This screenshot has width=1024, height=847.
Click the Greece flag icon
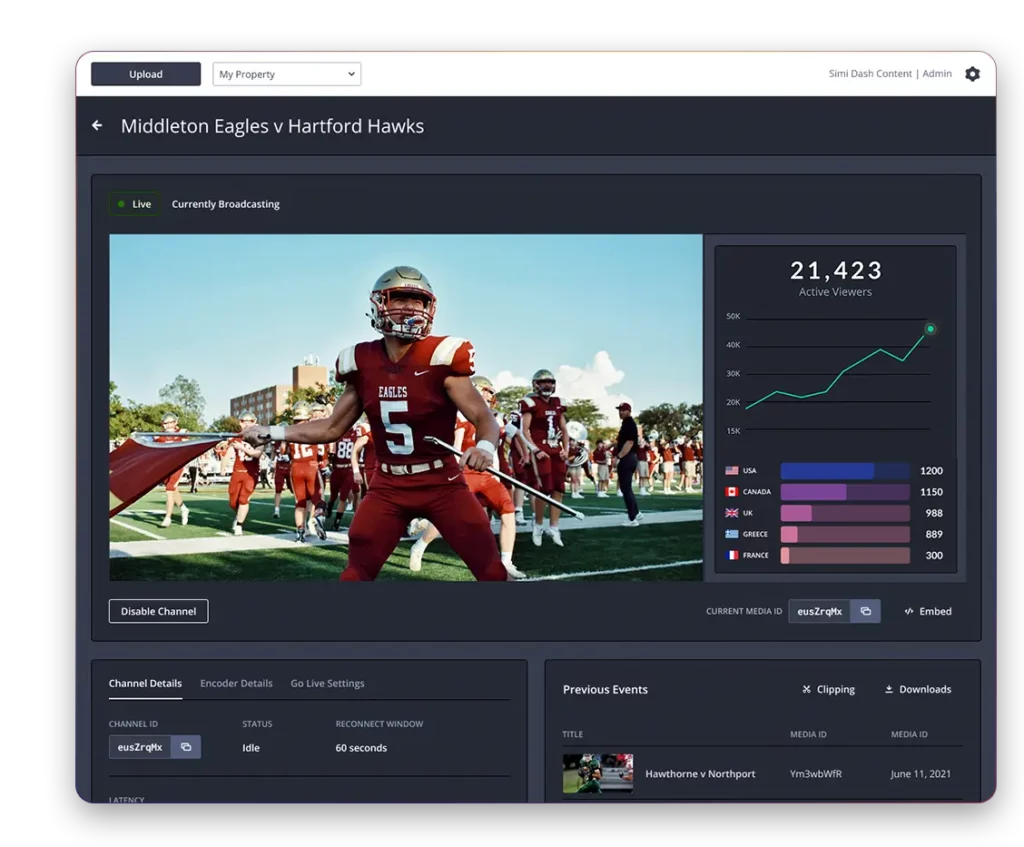(x=731, y=534)
